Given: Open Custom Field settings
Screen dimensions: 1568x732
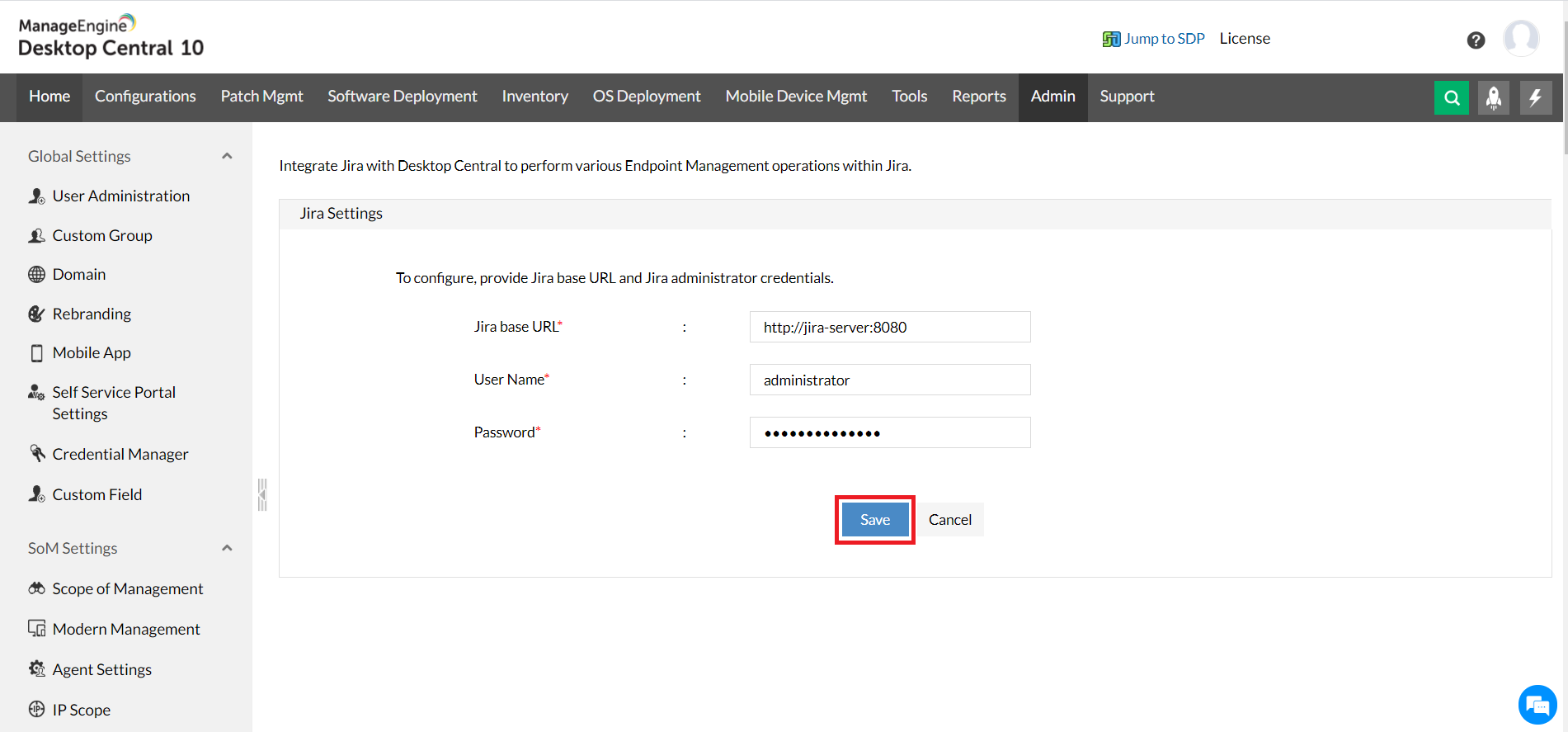Looking at the screenshot, I should 97,494.
